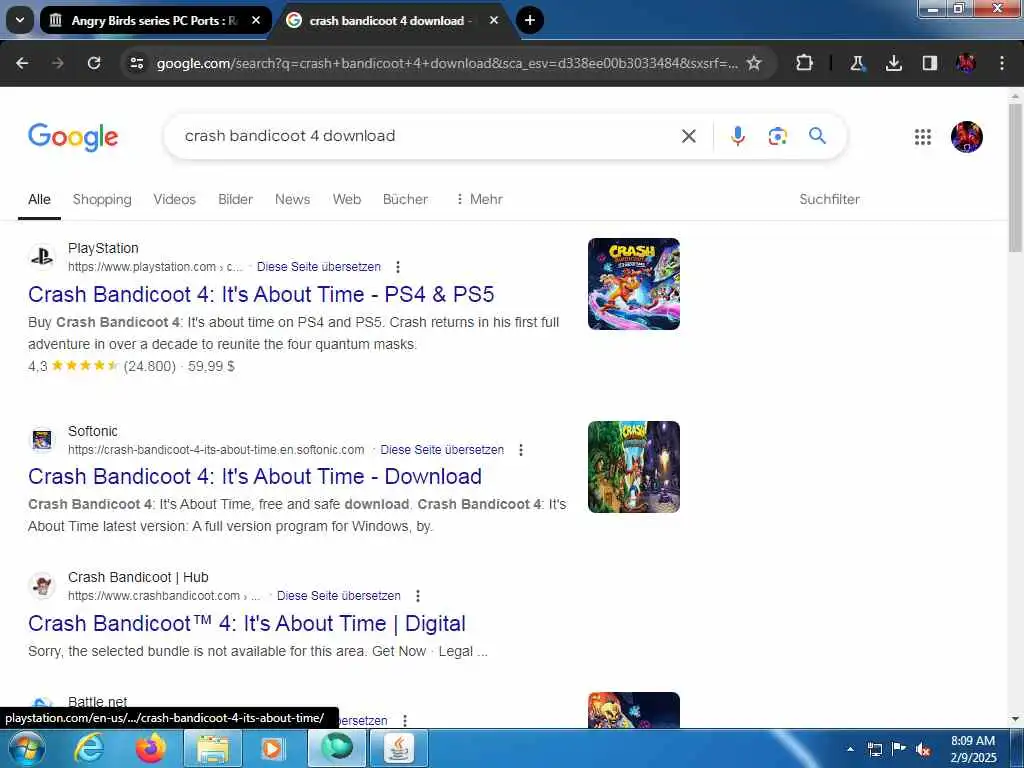Open a new browser tab

530,20
